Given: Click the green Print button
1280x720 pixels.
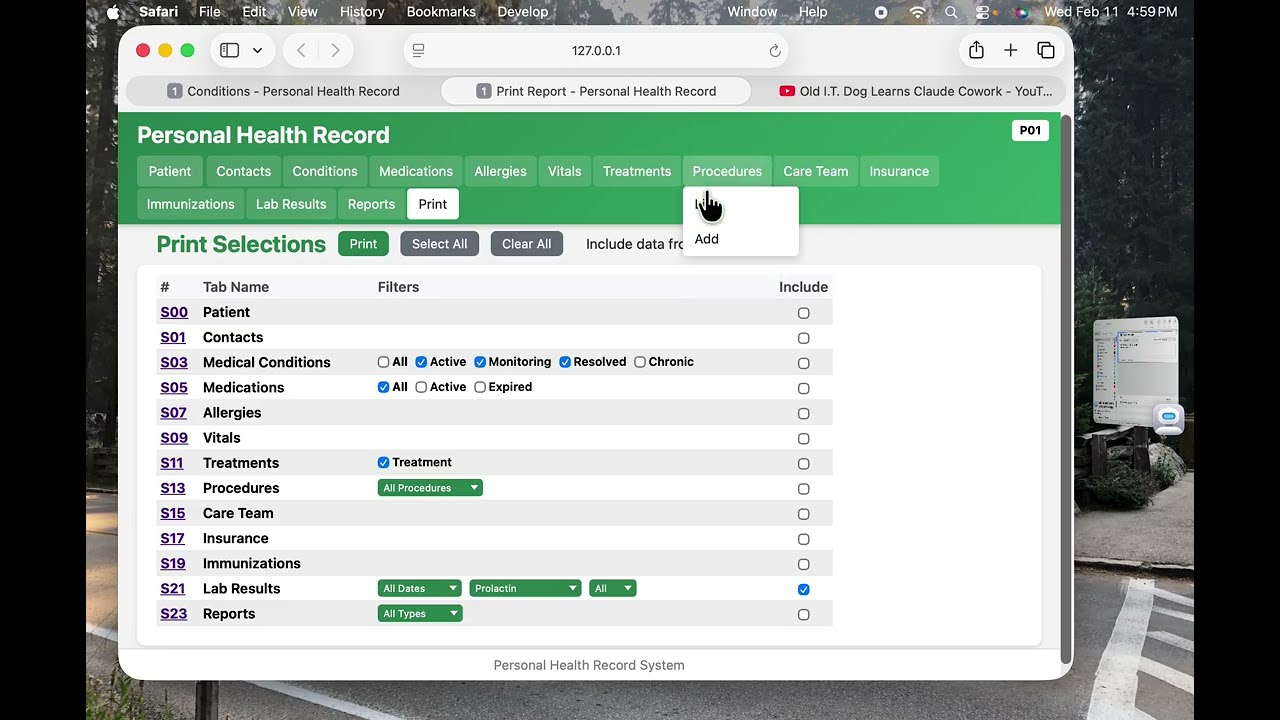Looking at the screenshot, I should (363, 244).
